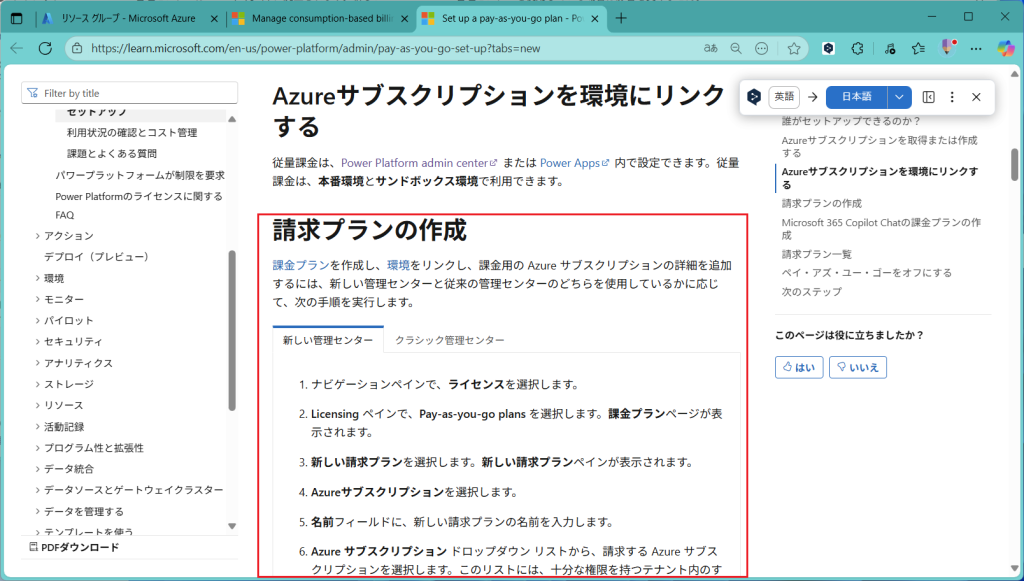1024x581 pixels.
Task: Expand 活動記録 in the sidebar tree
Action: point(37,426)
